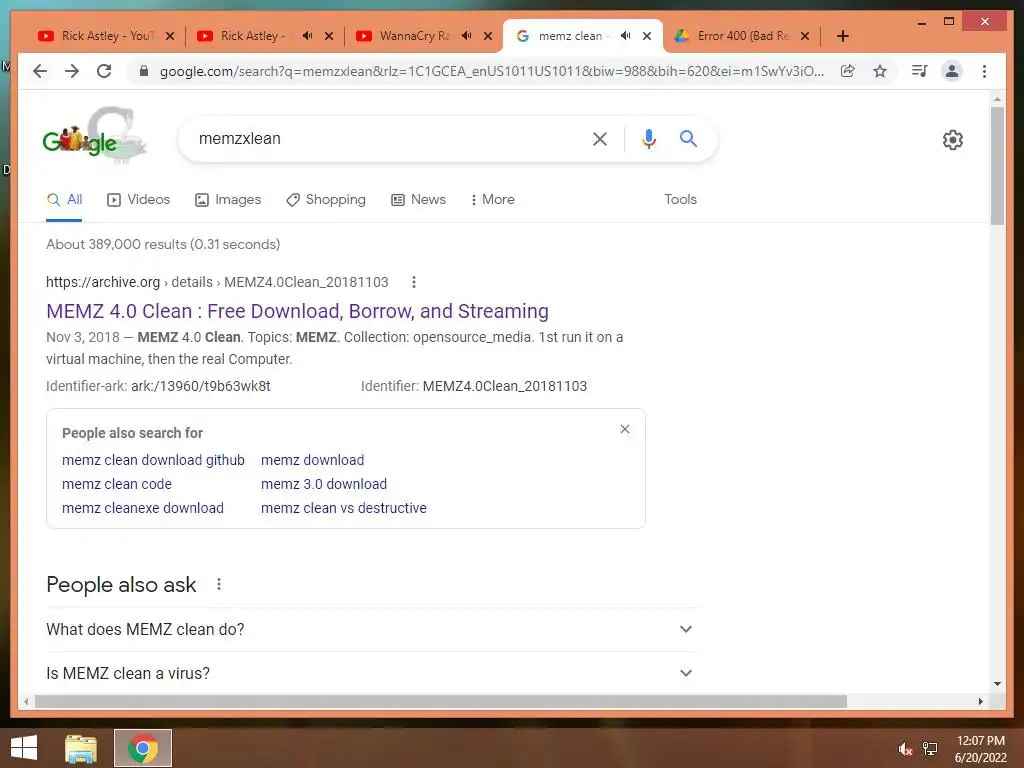The image size is (1024, 768).
Task: Search for memz clean vs destructive
Action: (344, 508)
